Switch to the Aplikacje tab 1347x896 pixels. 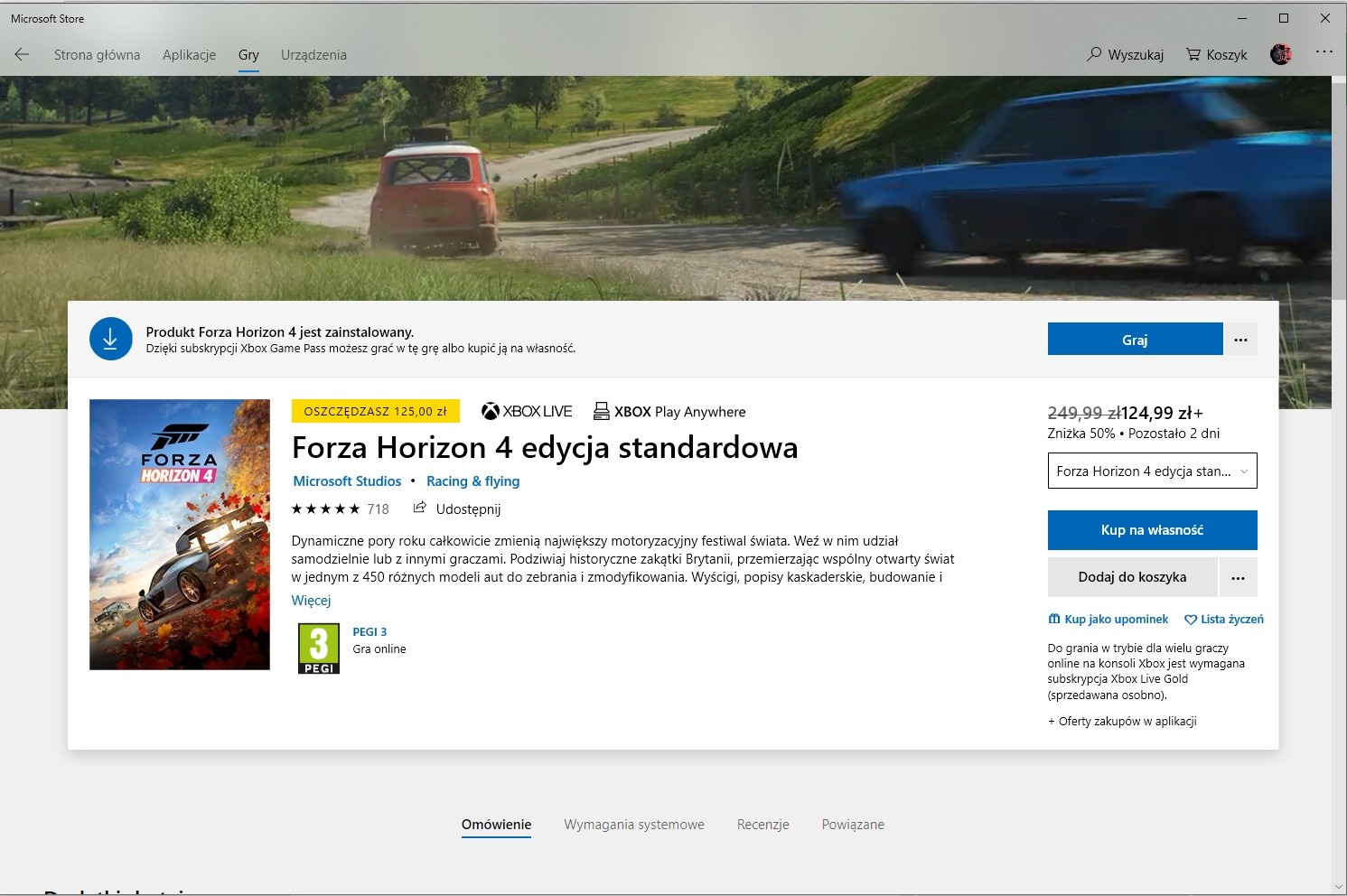(x=189, y=55)
